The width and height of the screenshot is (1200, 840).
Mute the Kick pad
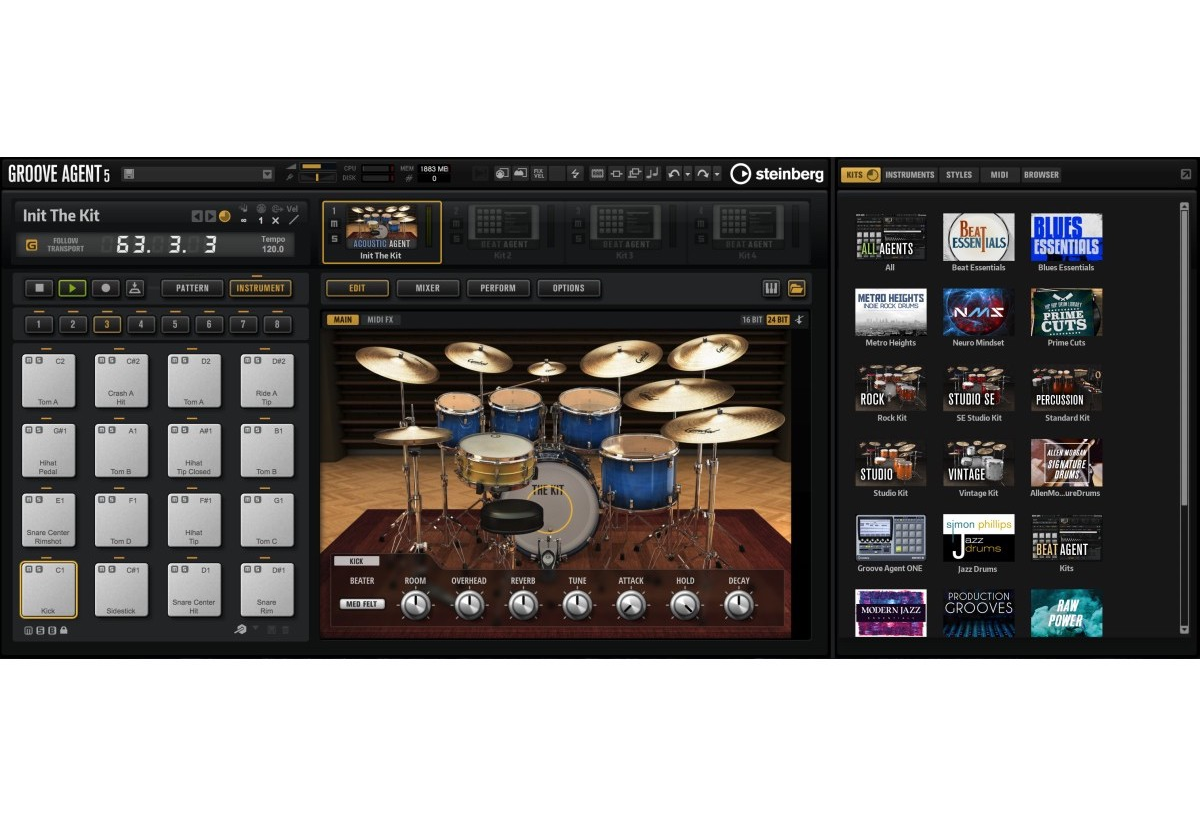click(x=28, y=570)
